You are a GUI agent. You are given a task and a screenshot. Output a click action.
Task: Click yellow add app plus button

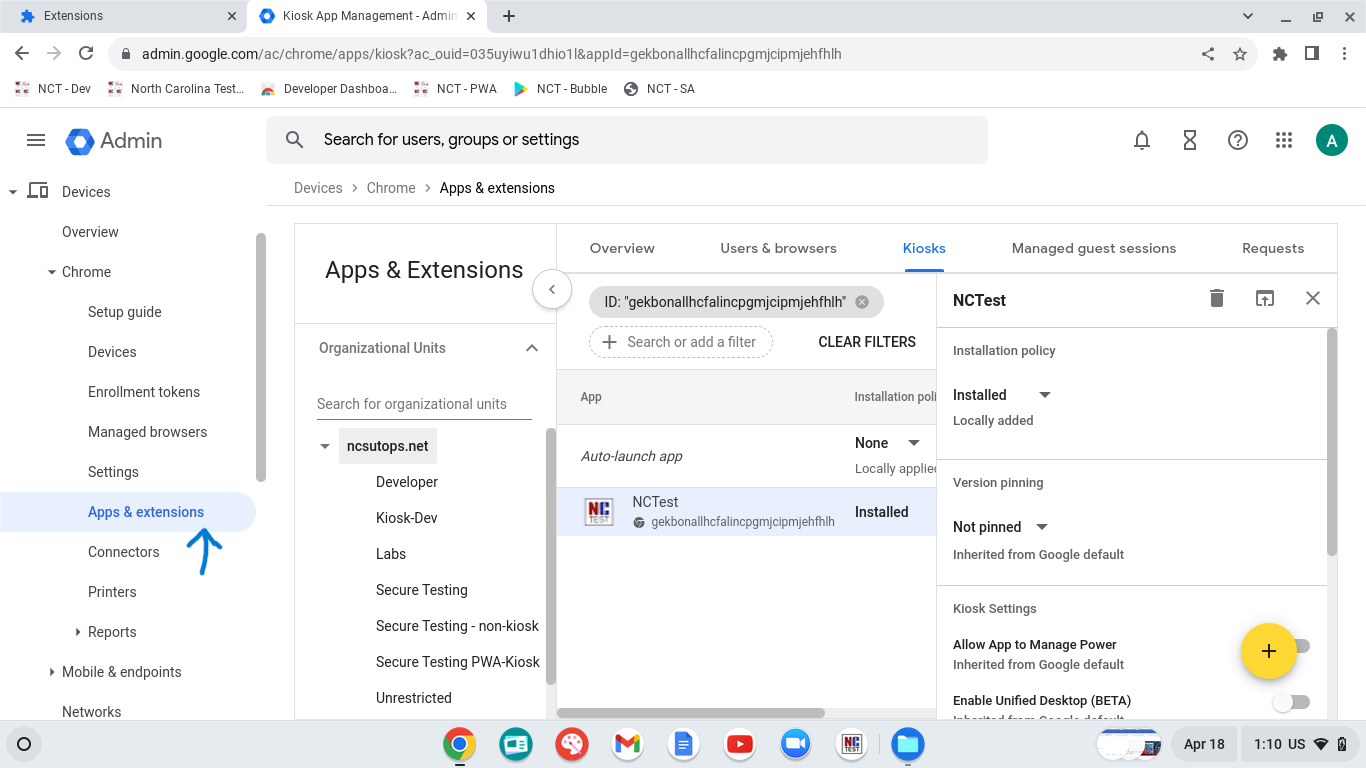tap(1269, 651)
